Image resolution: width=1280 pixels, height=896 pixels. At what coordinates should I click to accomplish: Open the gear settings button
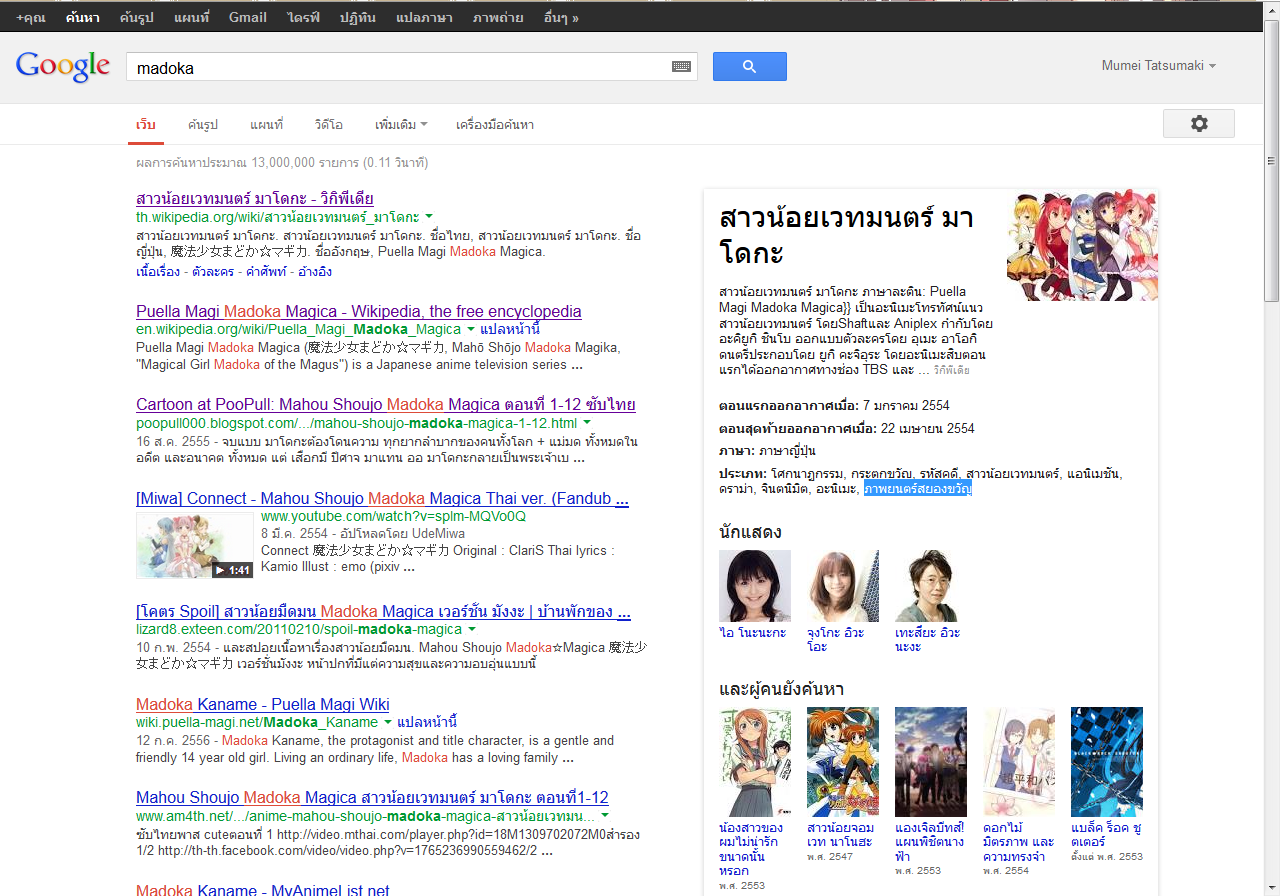tap(1198, 124)
